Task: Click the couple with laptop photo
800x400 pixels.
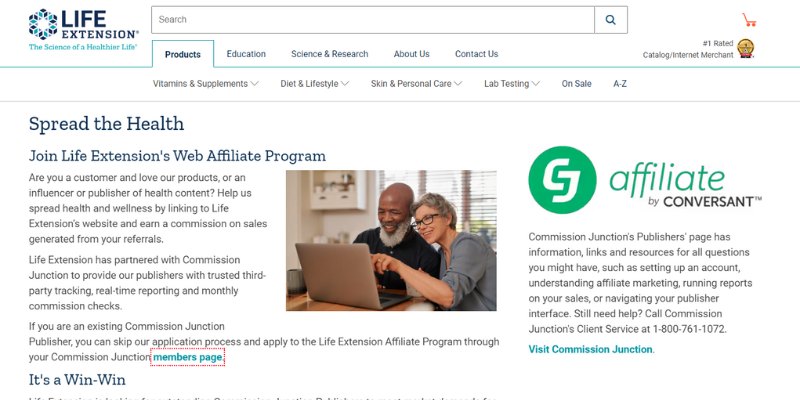Action: click(x=391, y=240)
